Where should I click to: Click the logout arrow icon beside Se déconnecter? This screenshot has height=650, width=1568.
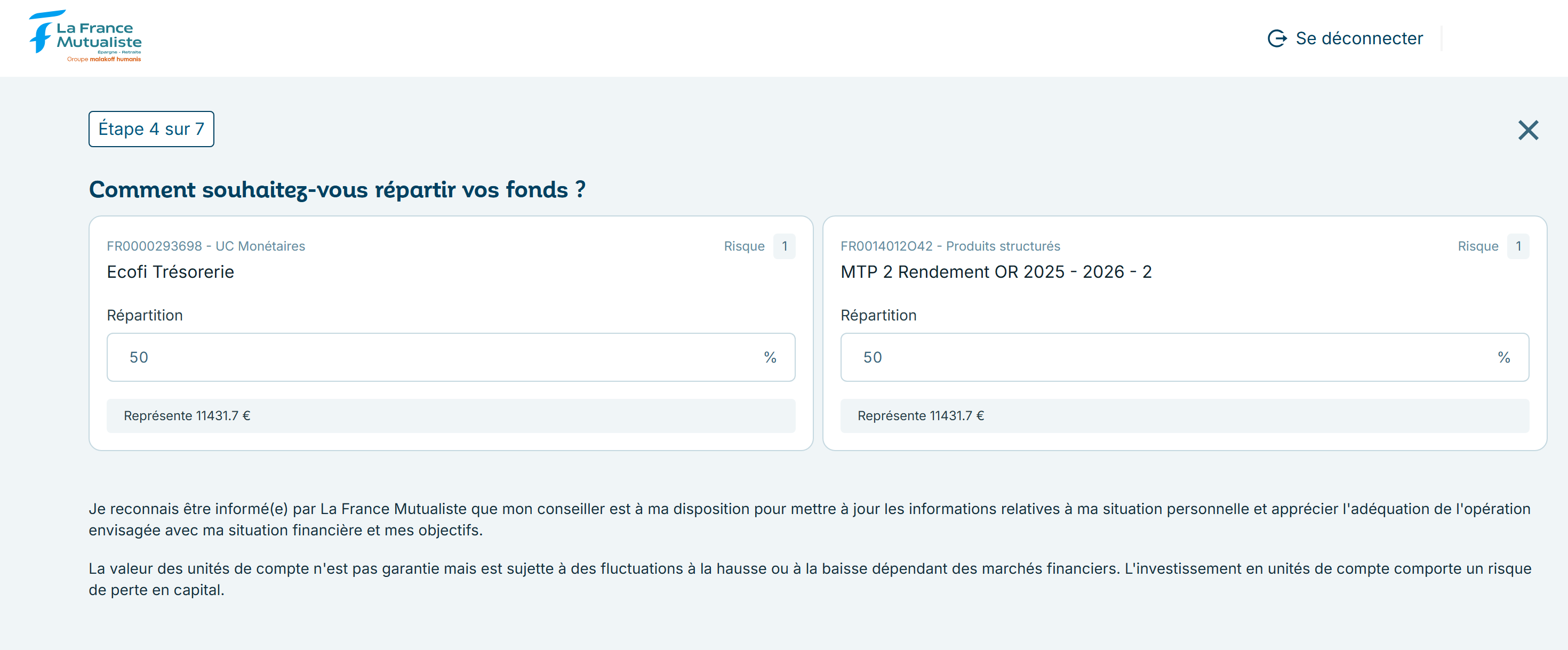tap(1278, 38)
